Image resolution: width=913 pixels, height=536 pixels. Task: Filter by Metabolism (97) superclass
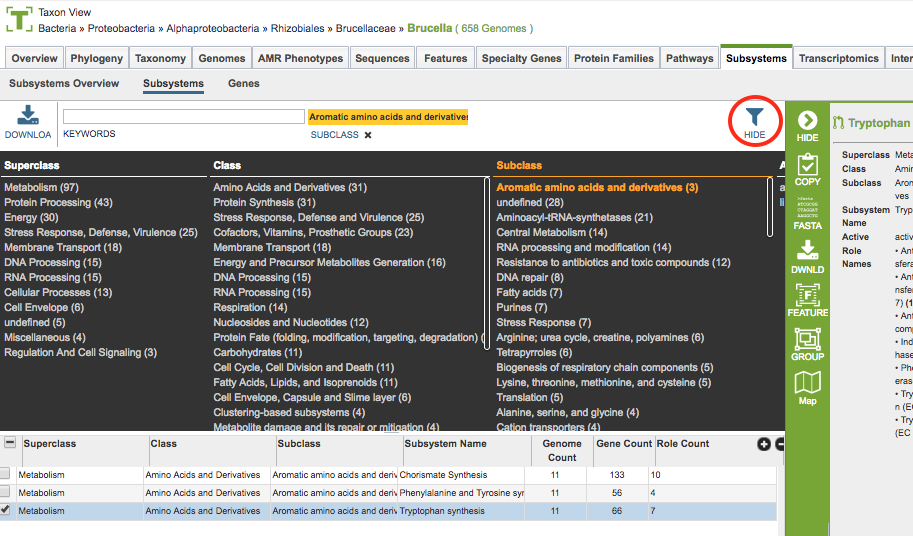[x=41, y=187]
